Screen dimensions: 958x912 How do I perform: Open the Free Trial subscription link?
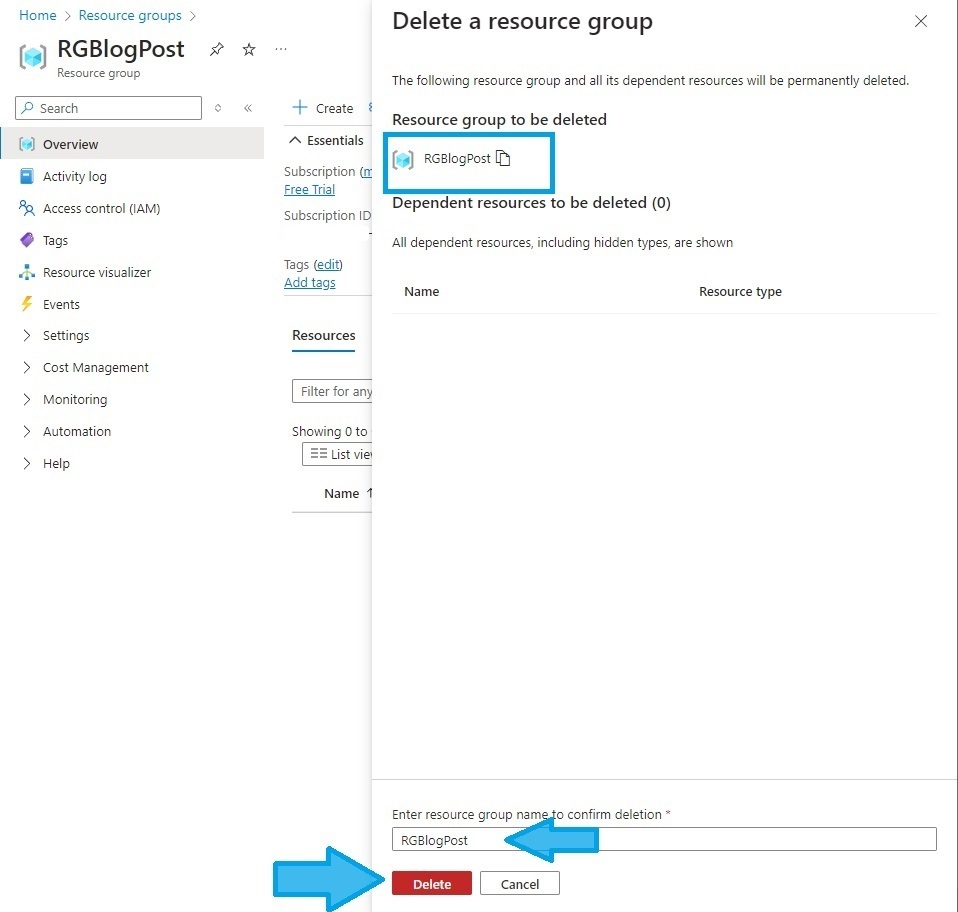309,189
